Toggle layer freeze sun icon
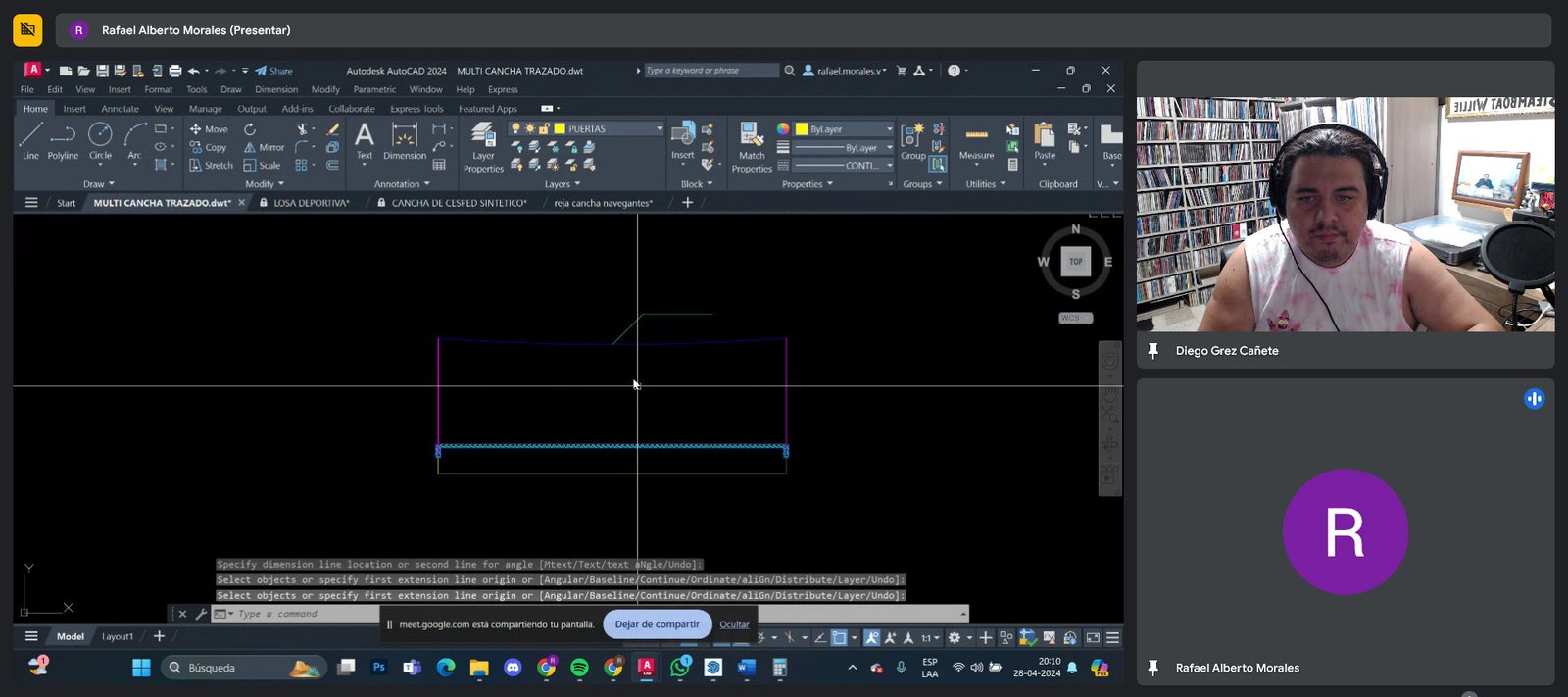 [x=529, y=128]
